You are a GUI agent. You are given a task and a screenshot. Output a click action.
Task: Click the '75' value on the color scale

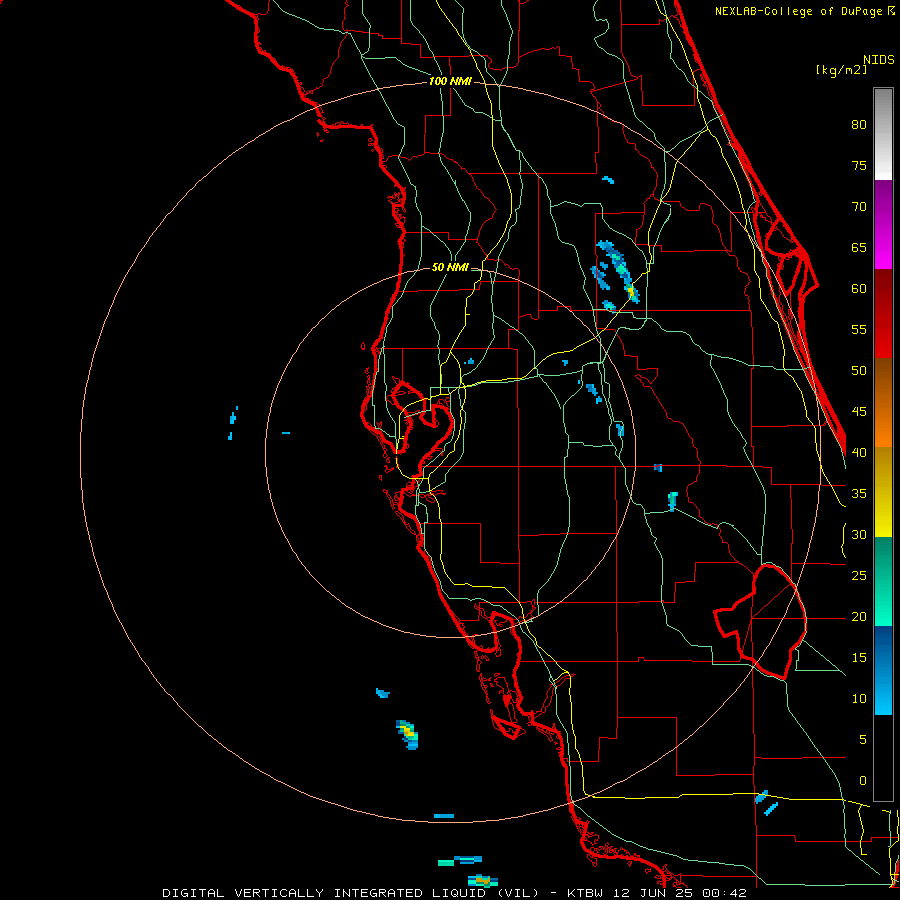[x=859, y=166]
